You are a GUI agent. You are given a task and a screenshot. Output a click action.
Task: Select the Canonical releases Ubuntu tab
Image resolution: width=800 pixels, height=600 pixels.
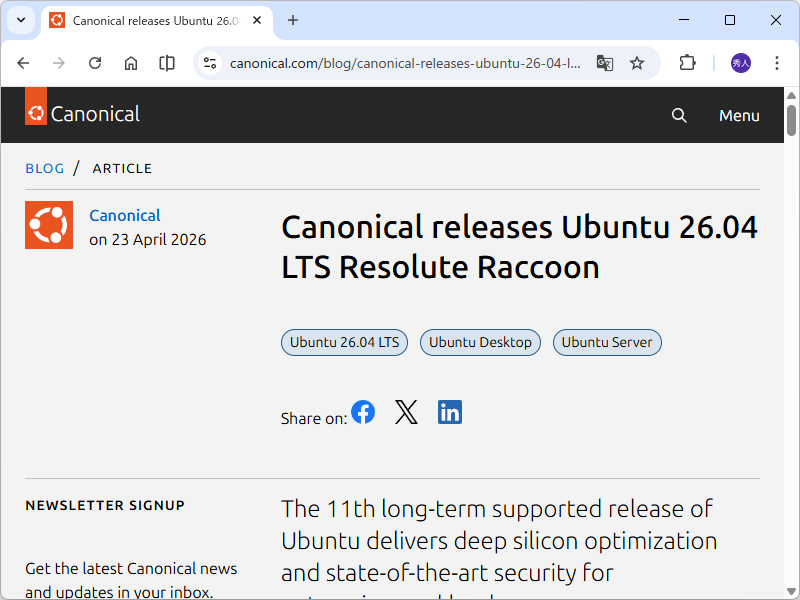[x=150, y=20]
